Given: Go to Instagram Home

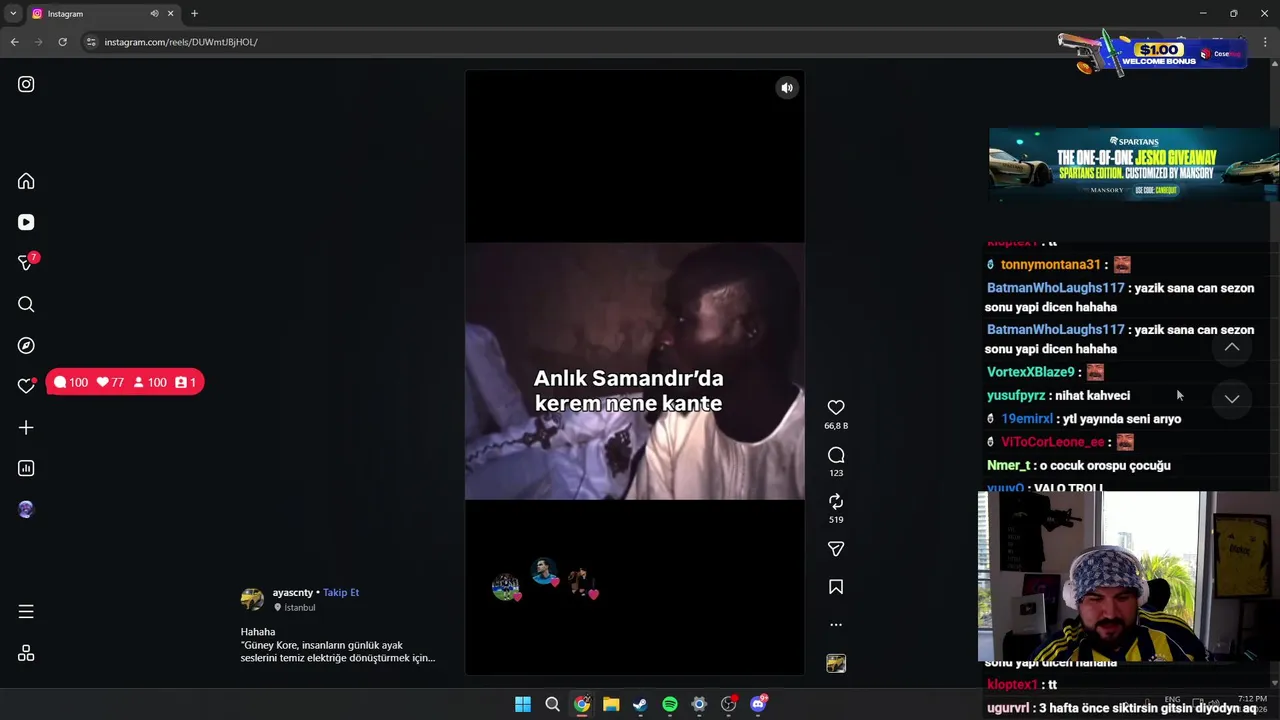Looking at the screenshot, I should [x=26, y=181].
